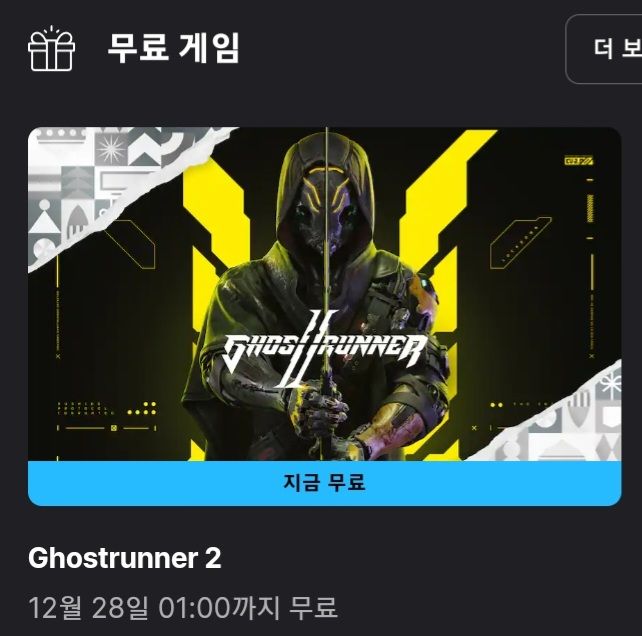The image size is (642, 636).
Task: Click the gift box icon
Action: (x=51, y=48)
